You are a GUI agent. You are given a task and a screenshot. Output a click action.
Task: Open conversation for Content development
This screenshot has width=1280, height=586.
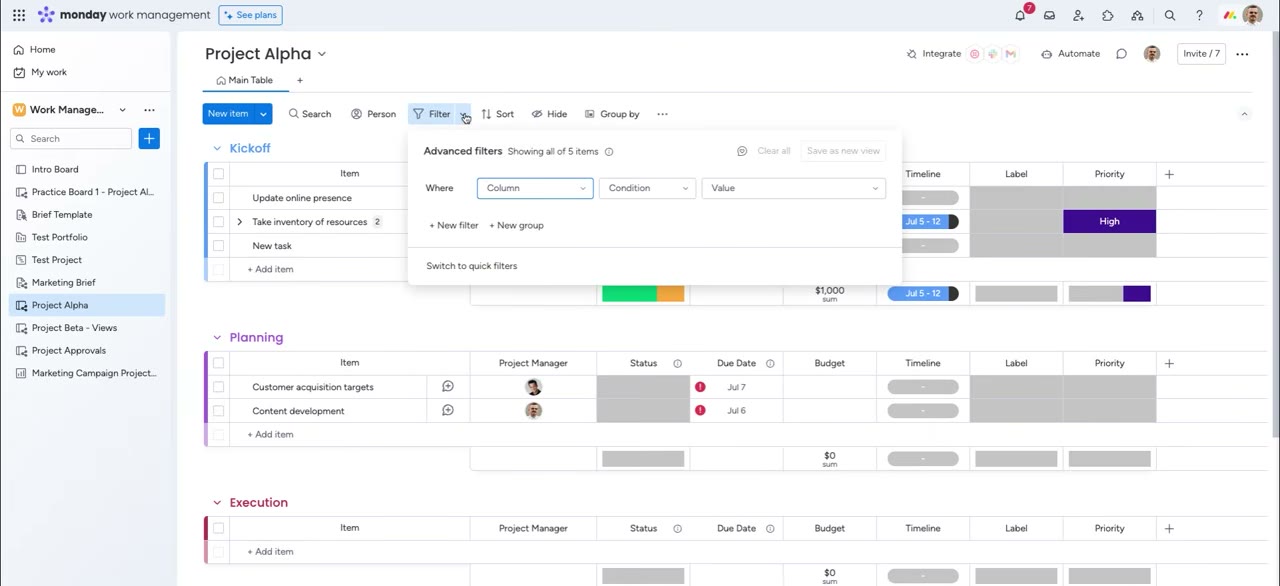tap(448, 411)
